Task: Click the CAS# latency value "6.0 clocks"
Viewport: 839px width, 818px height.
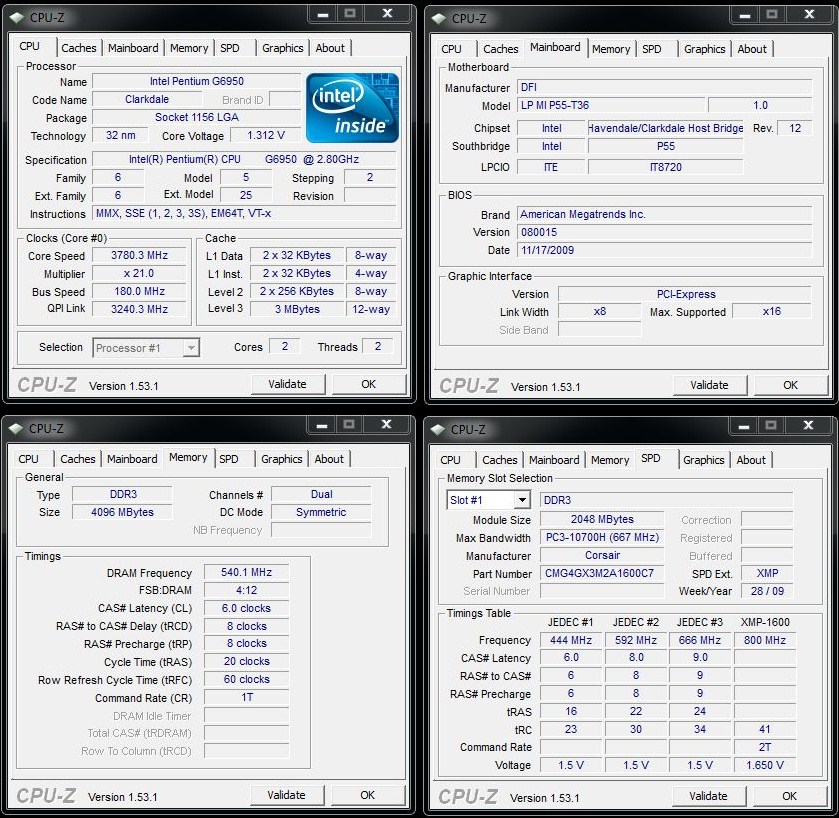Action: (x=247, y=608)
